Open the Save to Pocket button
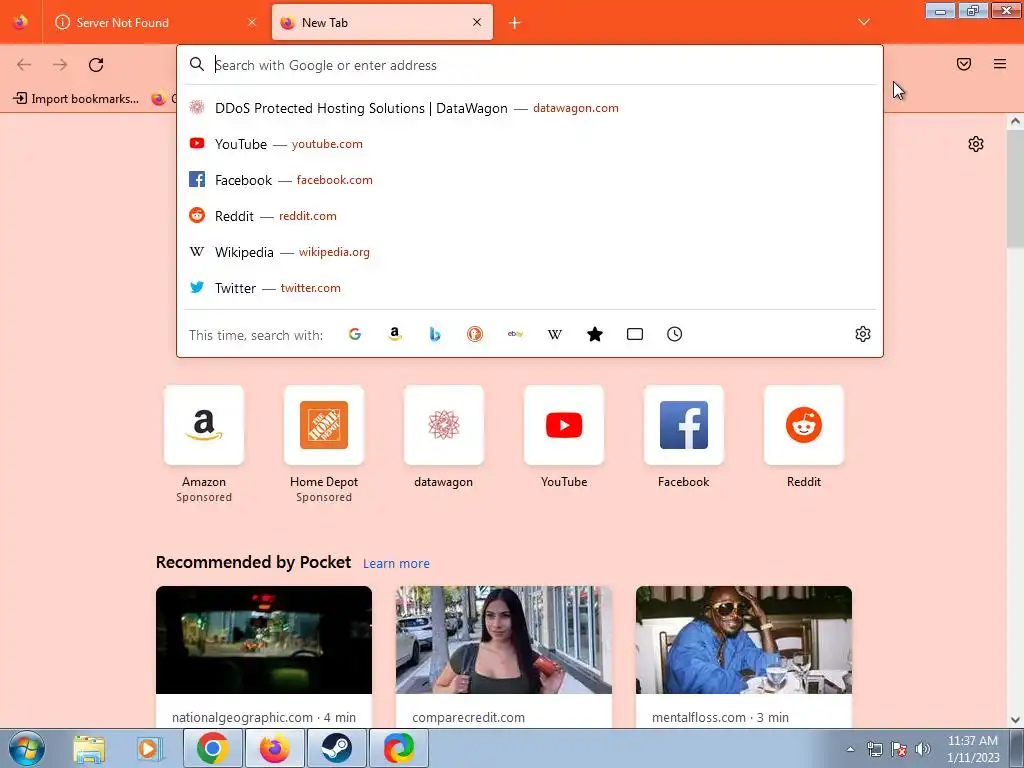This screenshot has width=1024, height=768. point(963,64)
